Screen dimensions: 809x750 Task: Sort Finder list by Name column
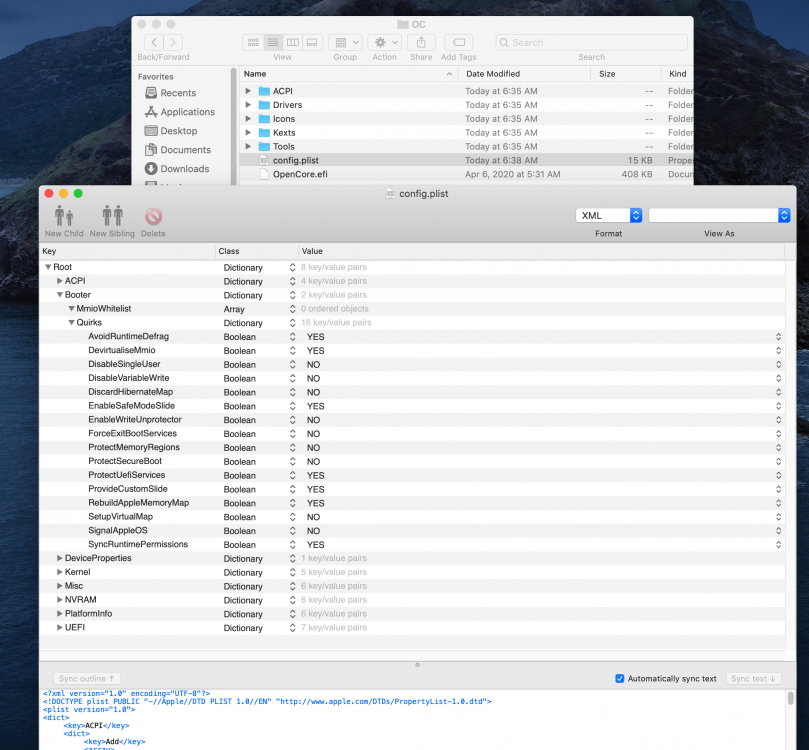(348, 74)
